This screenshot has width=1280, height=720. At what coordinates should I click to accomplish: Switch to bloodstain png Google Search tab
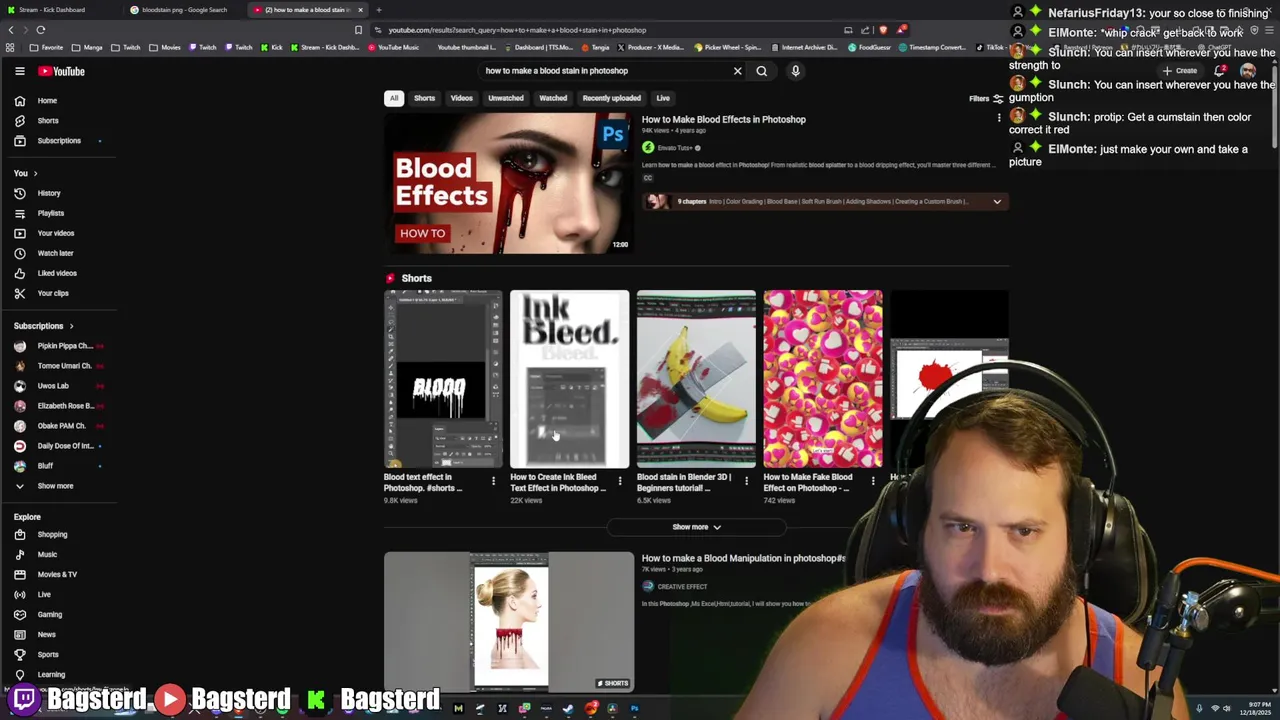click(185, 10)
